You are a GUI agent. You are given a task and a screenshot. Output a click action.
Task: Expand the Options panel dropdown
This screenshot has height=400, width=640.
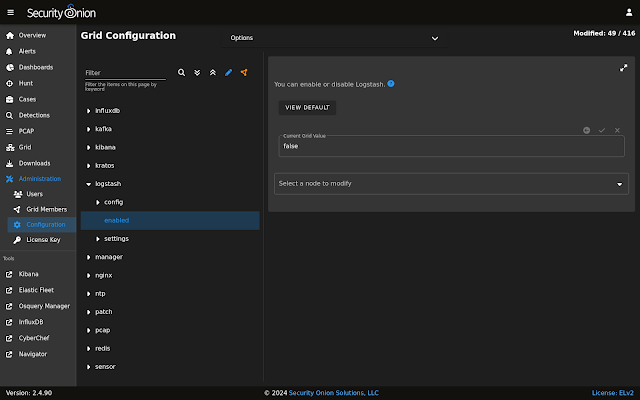pyautogui.click(x=334, y=38)
